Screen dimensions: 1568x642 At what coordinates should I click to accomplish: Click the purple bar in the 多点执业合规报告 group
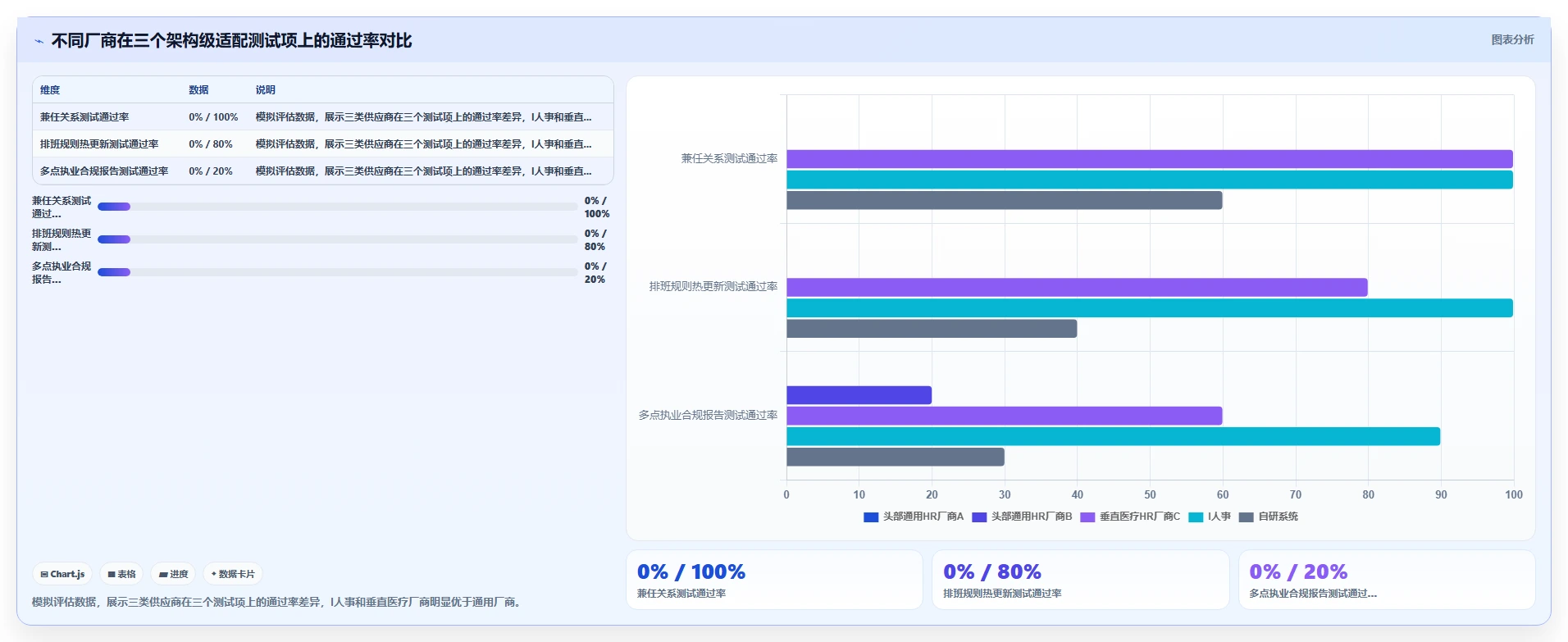(x=1005, y=416)
